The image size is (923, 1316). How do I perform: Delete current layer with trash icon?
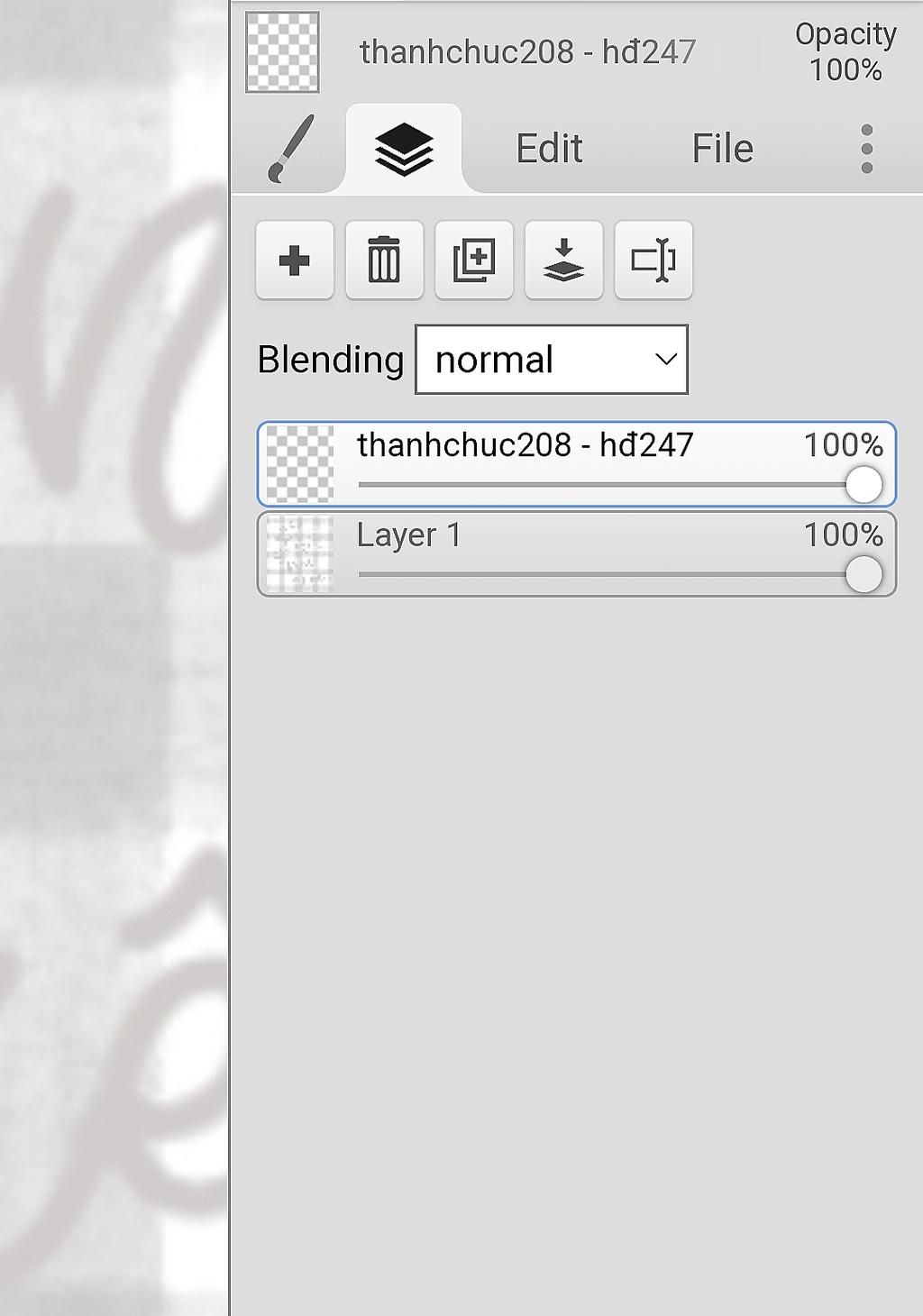coord(384,260)
